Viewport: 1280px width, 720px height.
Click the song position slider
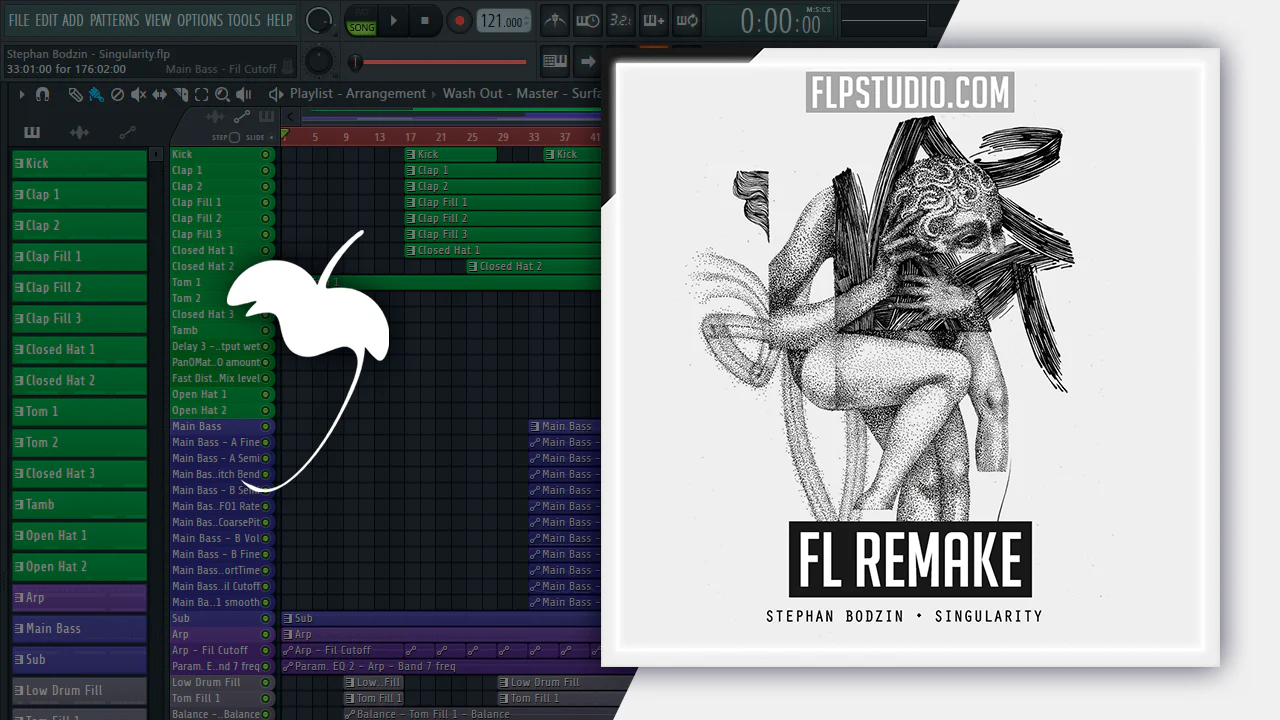[x=438, y=62]
